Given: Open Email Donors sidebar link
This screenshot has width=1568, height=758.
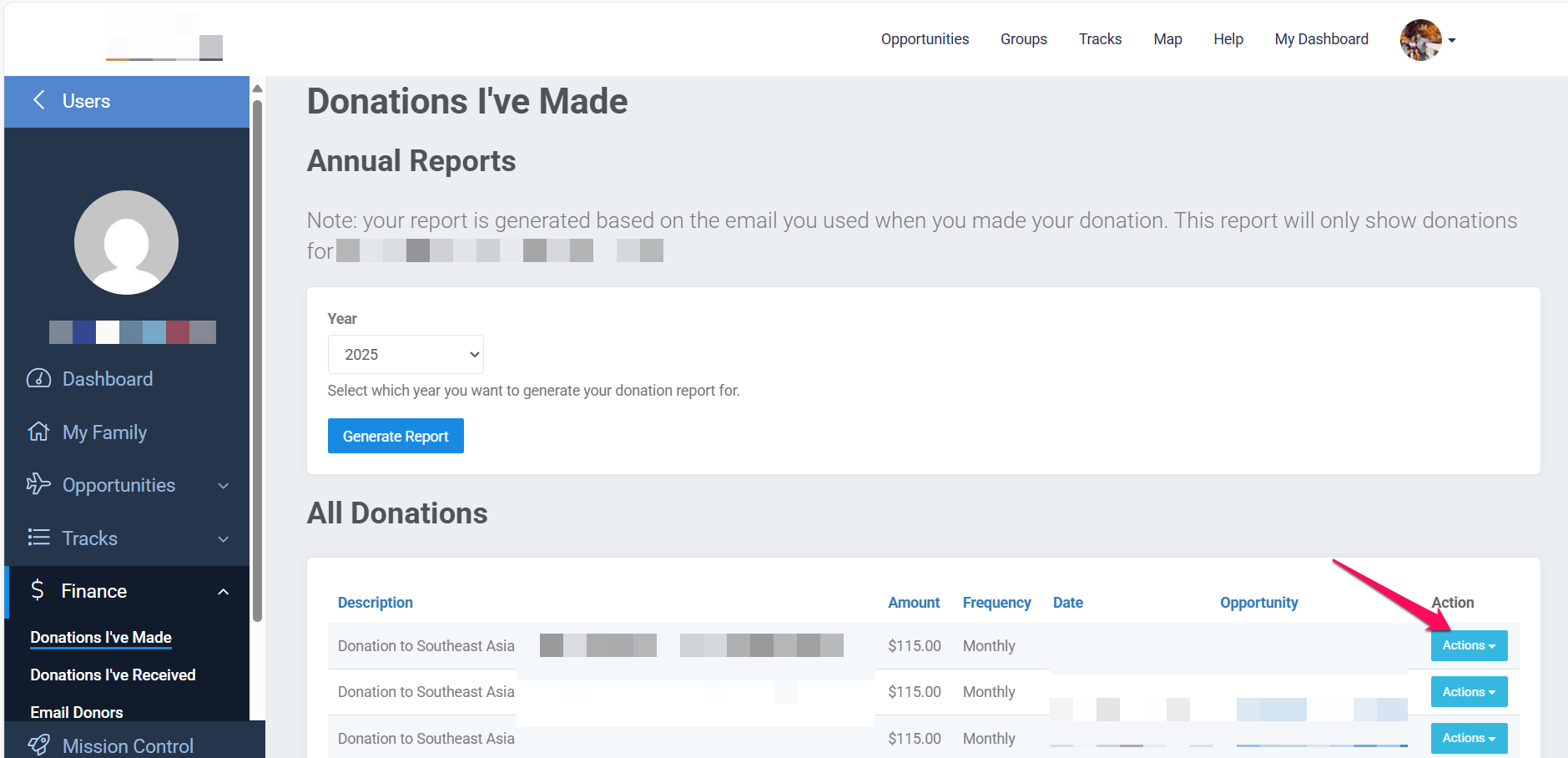Looking at the screenshot, I should (x=77, y=712).
